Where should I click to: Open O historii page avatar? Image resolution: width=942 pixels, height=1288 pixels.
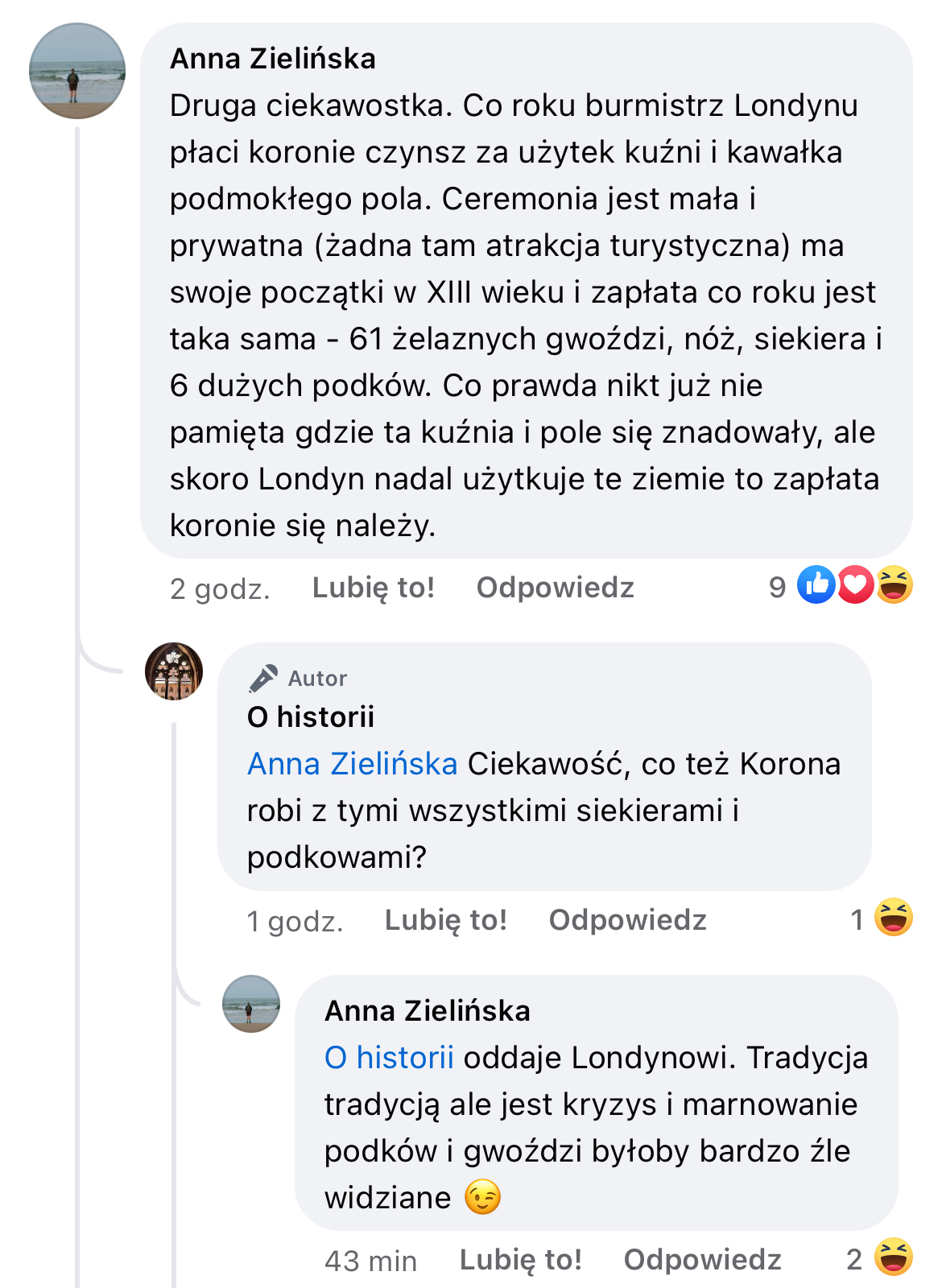click(x=174, y=671)
